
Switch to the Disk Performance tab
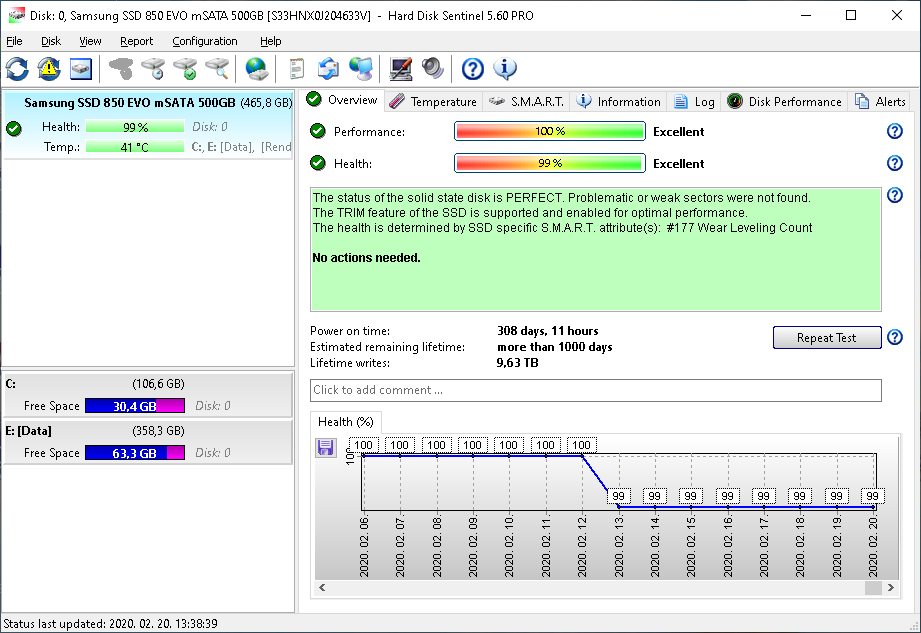click(784, 102)
